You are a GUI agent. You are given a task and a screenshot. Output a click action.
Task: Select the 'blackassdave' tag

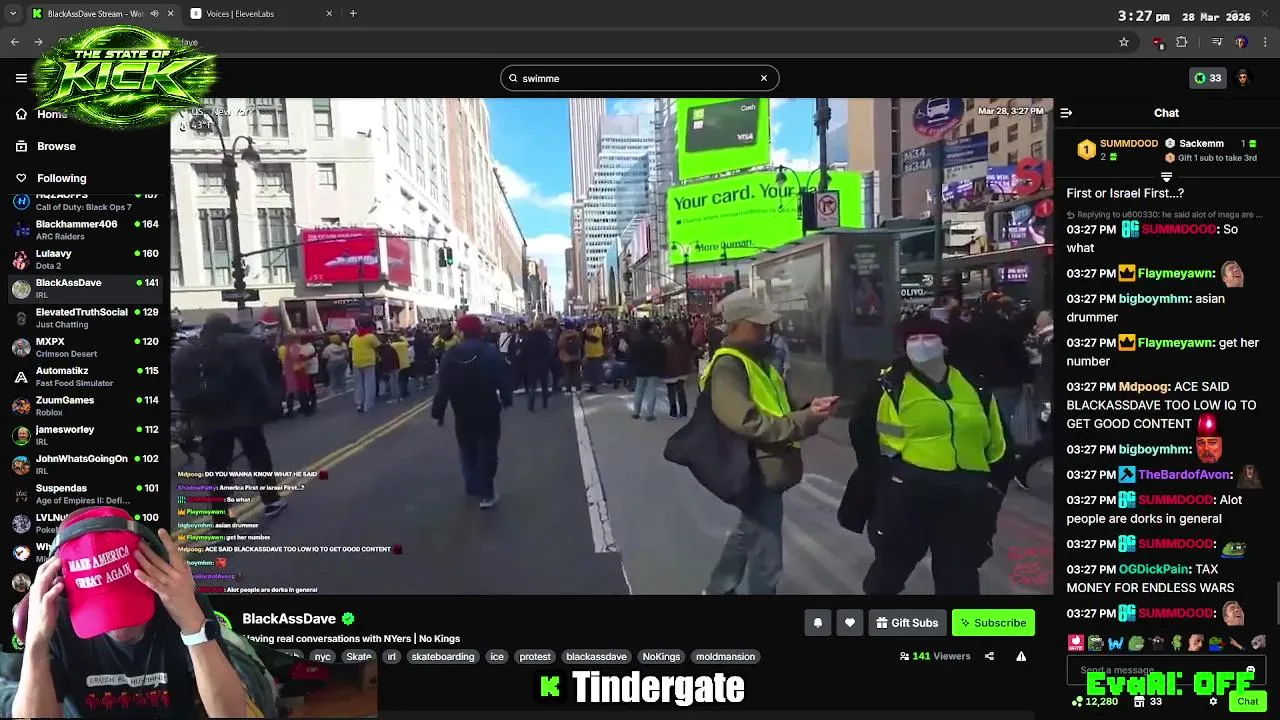tap(596, 657)
